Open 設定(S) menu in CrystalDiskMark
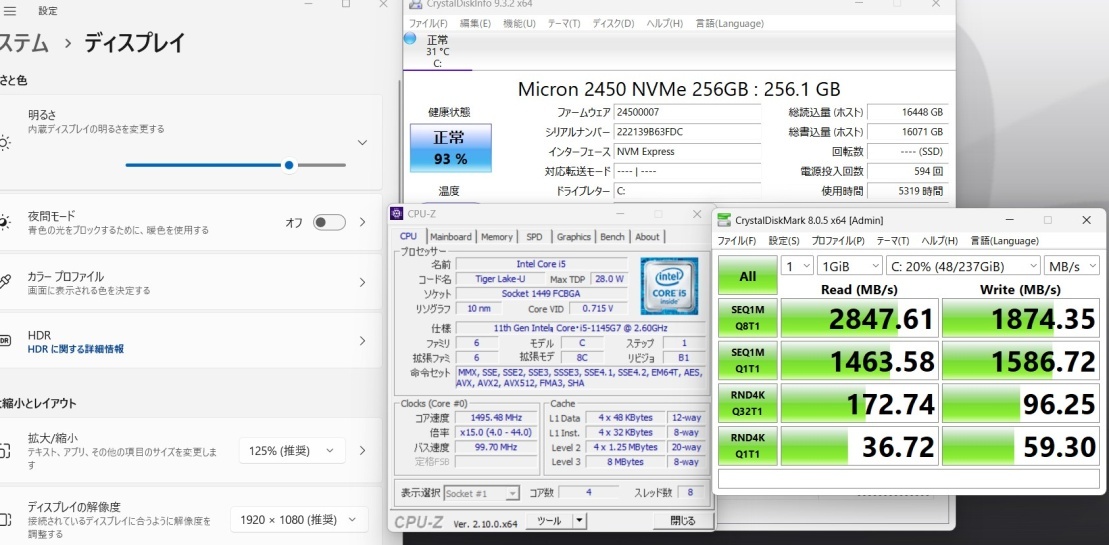 tap(784, 241)
